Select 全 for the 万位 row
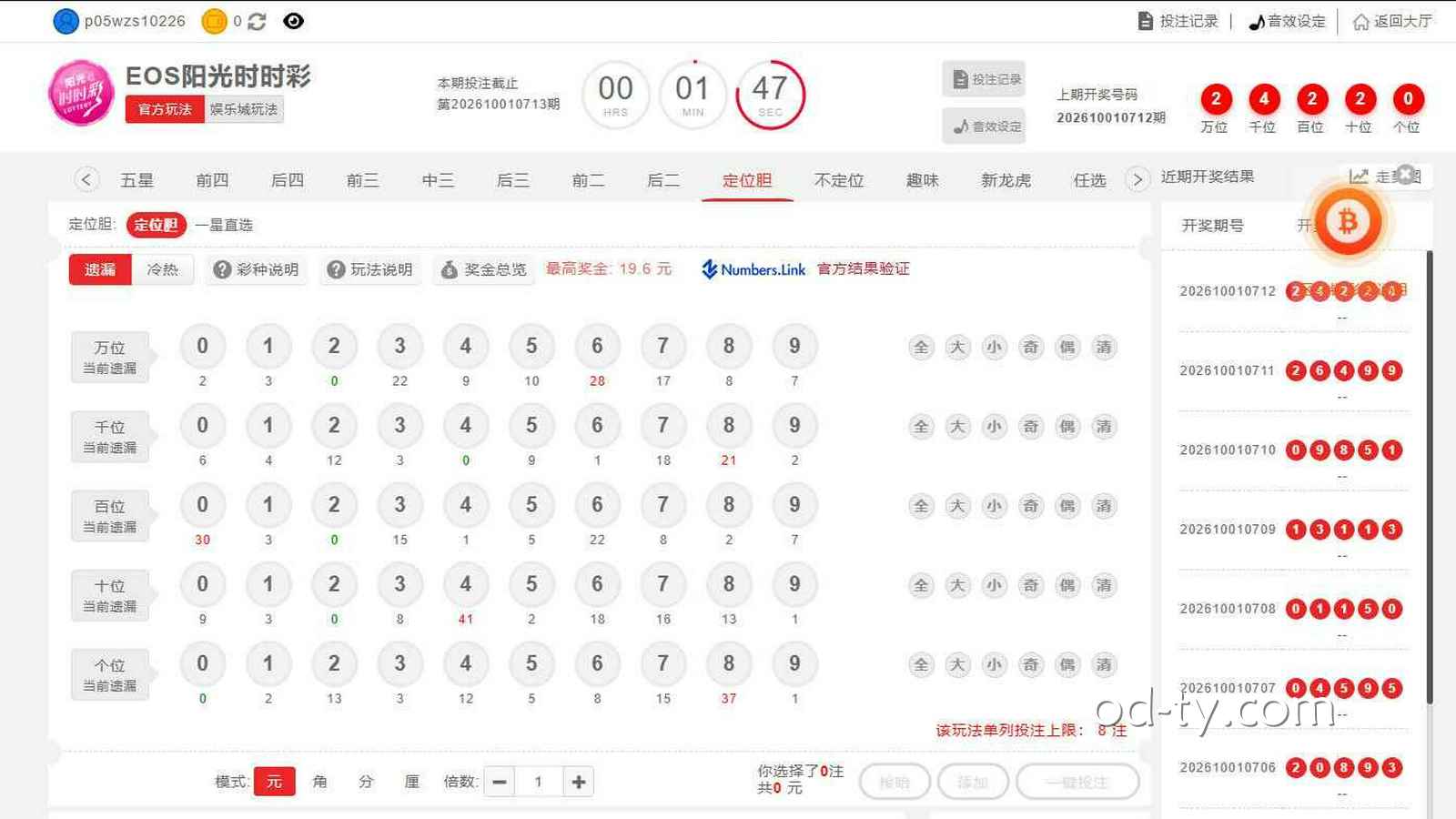Screen dimensions: 1456x819 click(x=921, y=347)
